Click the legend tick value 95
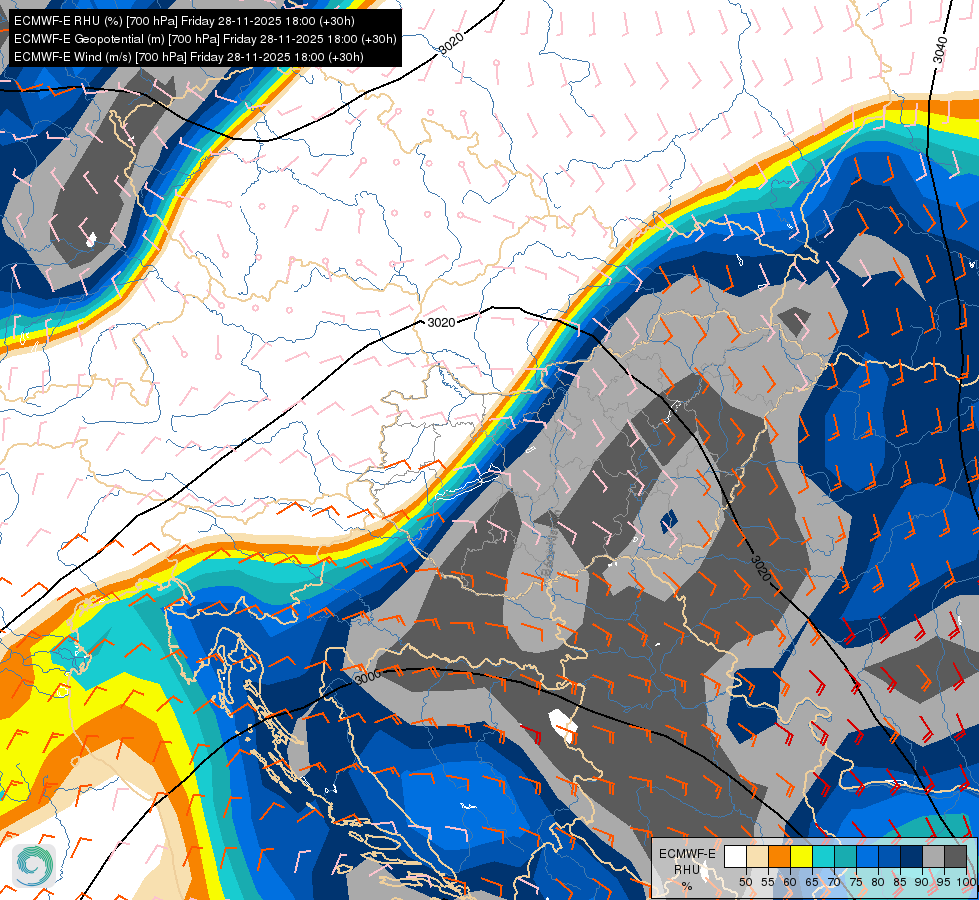The height and width of the screenshot is (900, 979). [943, 882]
